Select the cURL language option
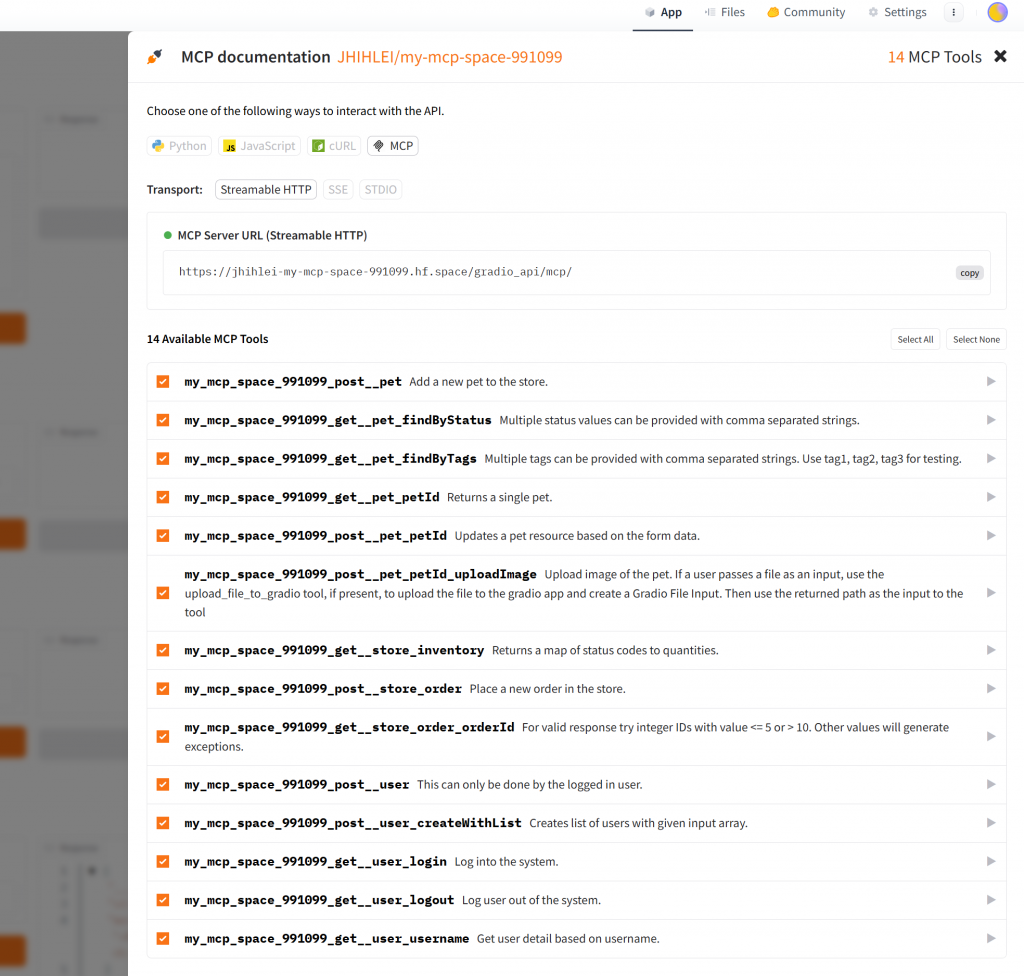This screenshot has width=1024, height=976. (334, 146)
